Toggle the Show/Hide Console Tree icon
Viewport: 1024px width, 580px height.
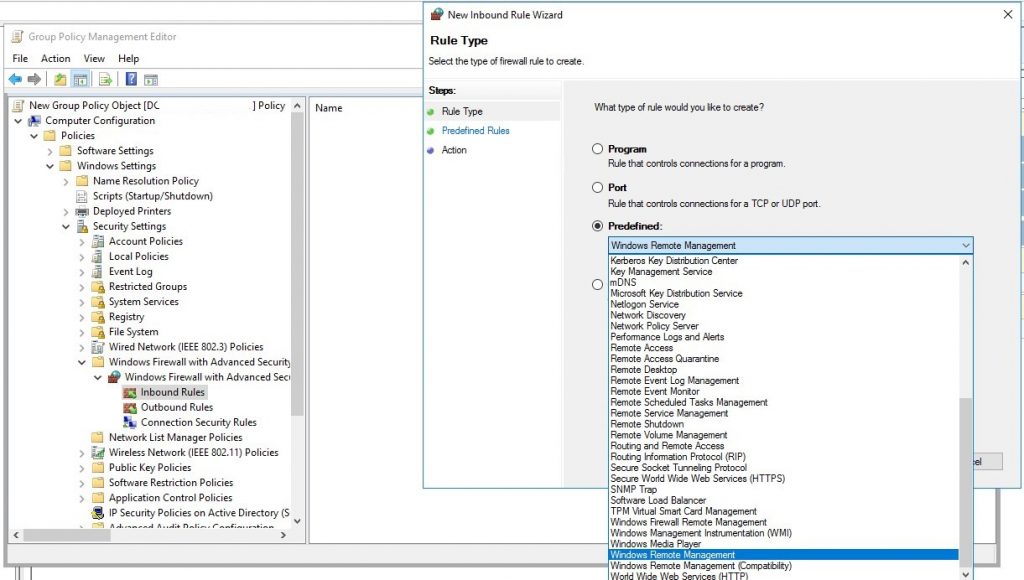[x=80, y=80]
